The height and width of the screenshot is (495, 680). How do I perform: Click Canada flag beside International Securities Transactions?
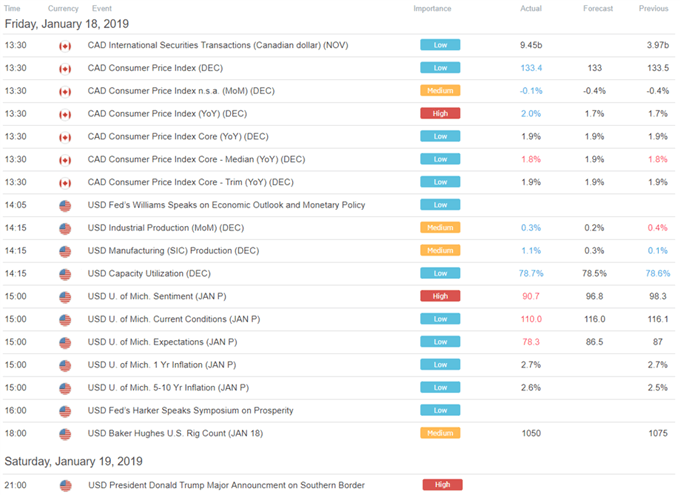pyautogui.click(x=66, y=45)
